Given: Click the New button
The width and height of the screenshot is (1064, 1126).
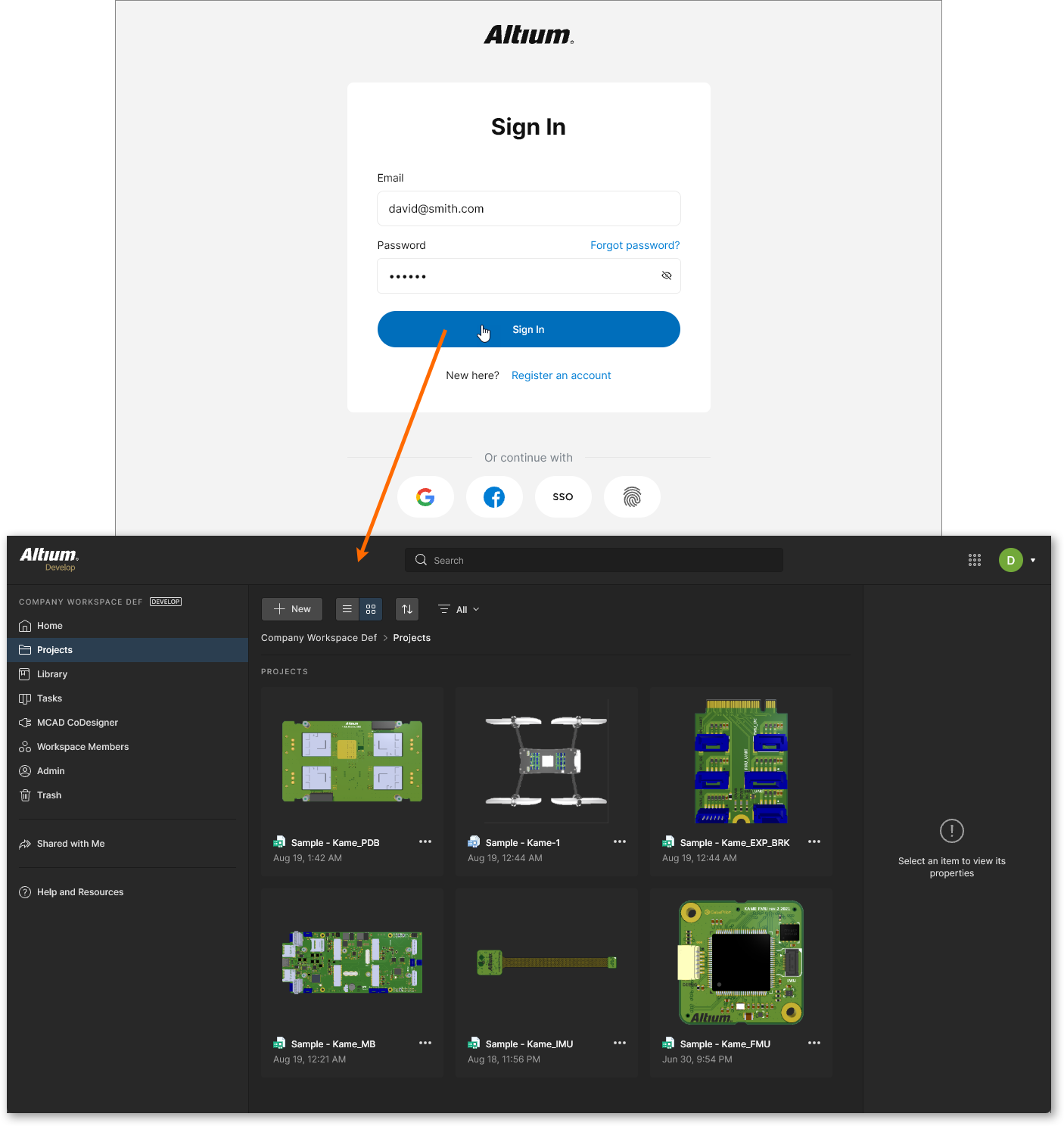Looking at the screenshot, I should pyautogui.click(x=292, y=609).
